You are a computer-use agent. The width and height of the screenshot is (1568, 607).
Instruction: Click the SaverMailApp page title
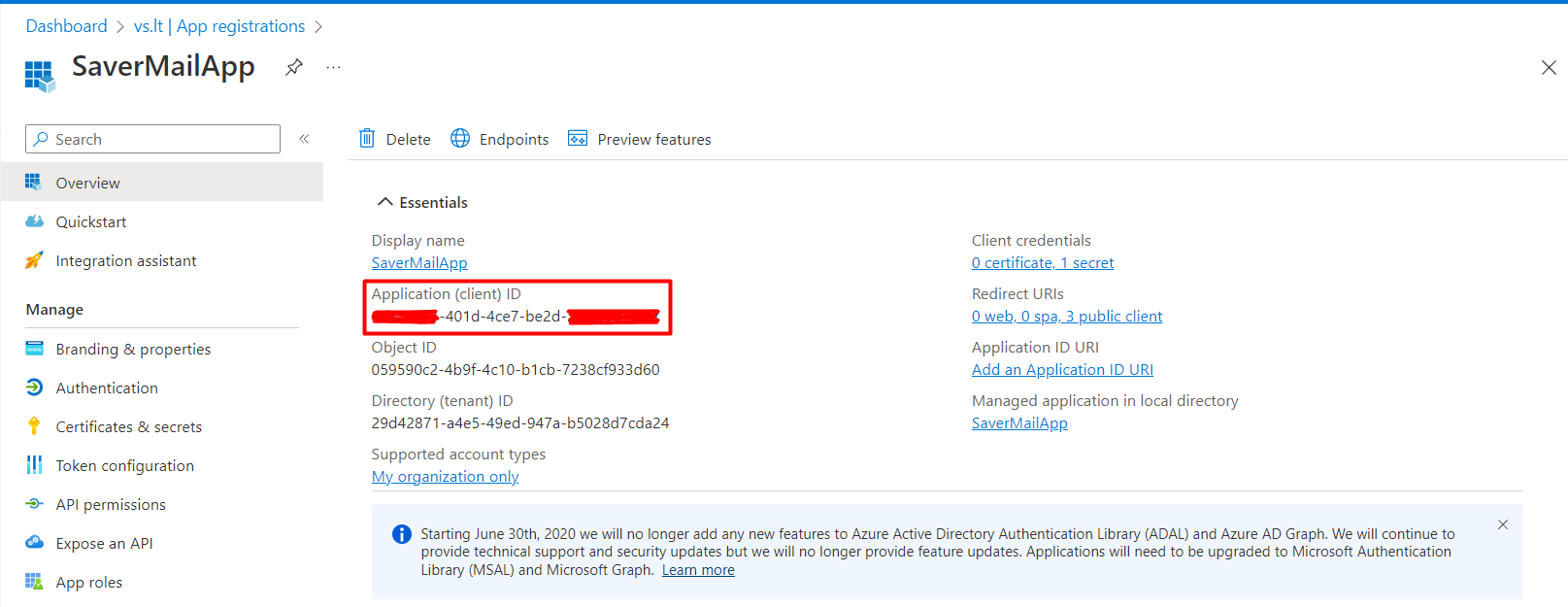tap(163, 66)
